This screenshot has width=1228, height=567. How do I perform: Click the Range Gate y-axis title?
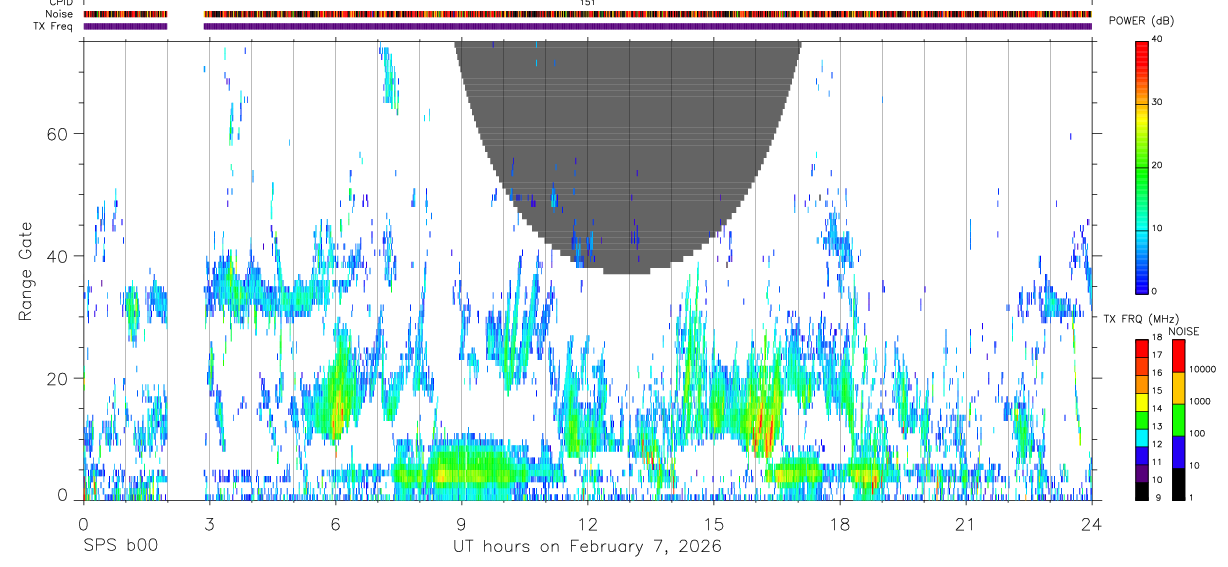click(x=24, y=271)
